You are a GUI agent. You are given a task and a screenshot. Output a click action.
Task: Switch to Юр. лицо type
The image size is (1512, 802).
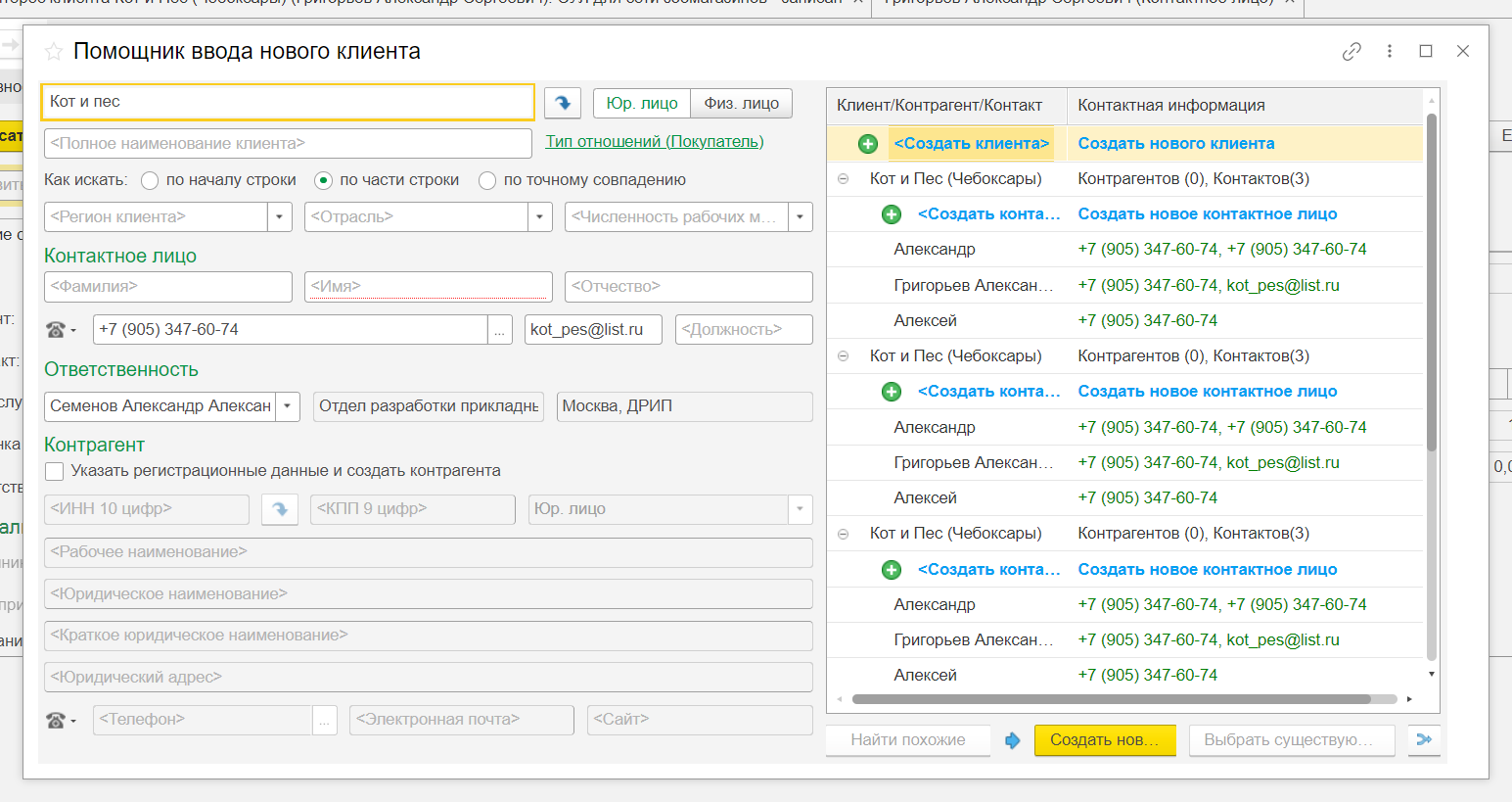pyautogui.click(x=642, y=103)
